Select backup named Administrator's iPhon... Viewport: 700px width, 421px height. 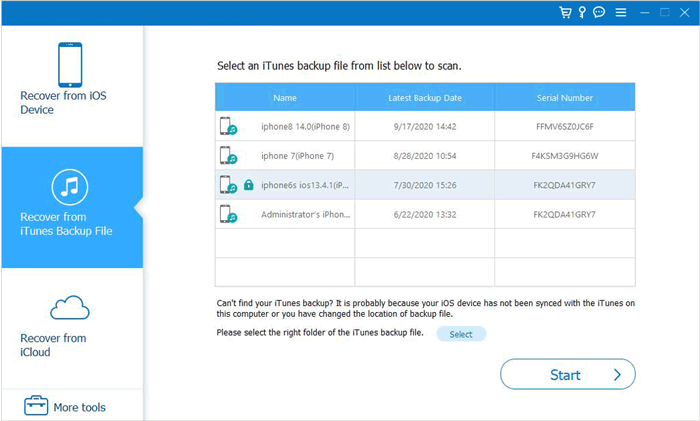[305, 214]
